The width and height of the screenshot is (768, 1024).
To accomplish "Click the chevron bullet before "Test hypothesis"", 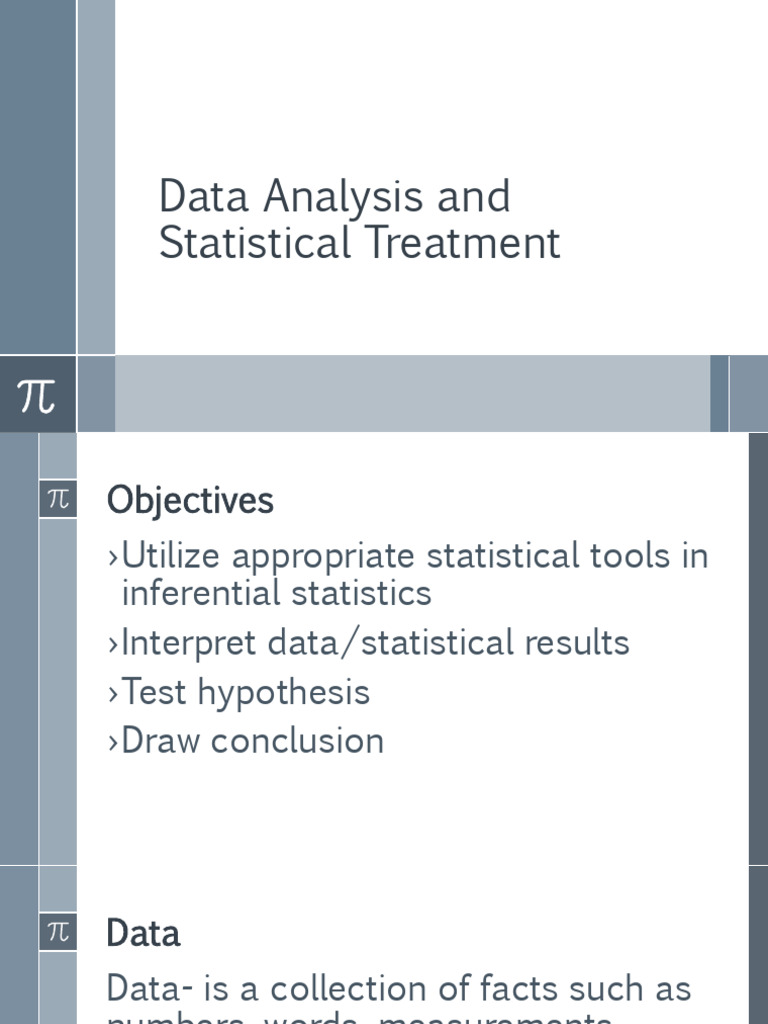I will (113, 693).
